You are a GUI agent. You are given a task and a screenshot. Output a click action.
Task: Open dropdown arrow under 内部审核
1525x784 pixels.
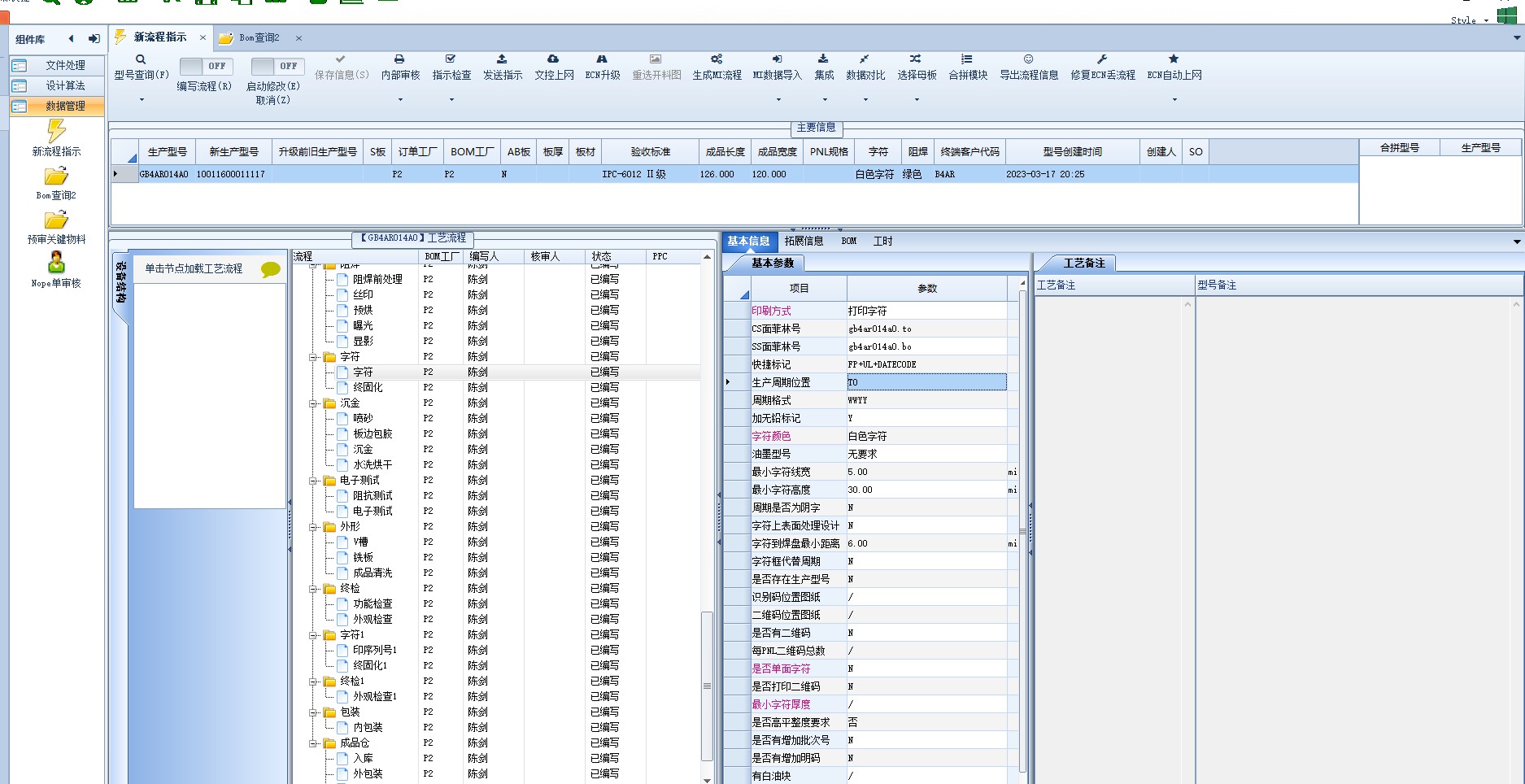[x=400, y=100]
